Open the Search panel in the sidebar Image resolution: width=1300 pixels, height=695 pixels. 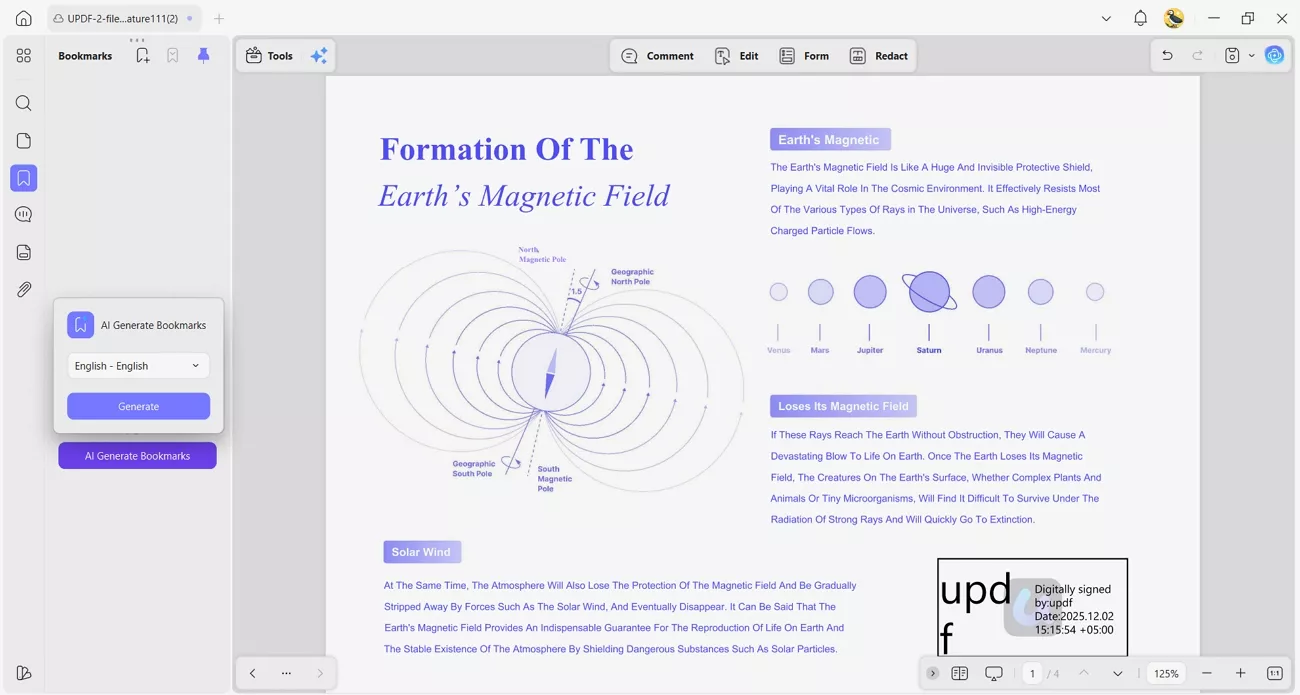pos(23,103)
